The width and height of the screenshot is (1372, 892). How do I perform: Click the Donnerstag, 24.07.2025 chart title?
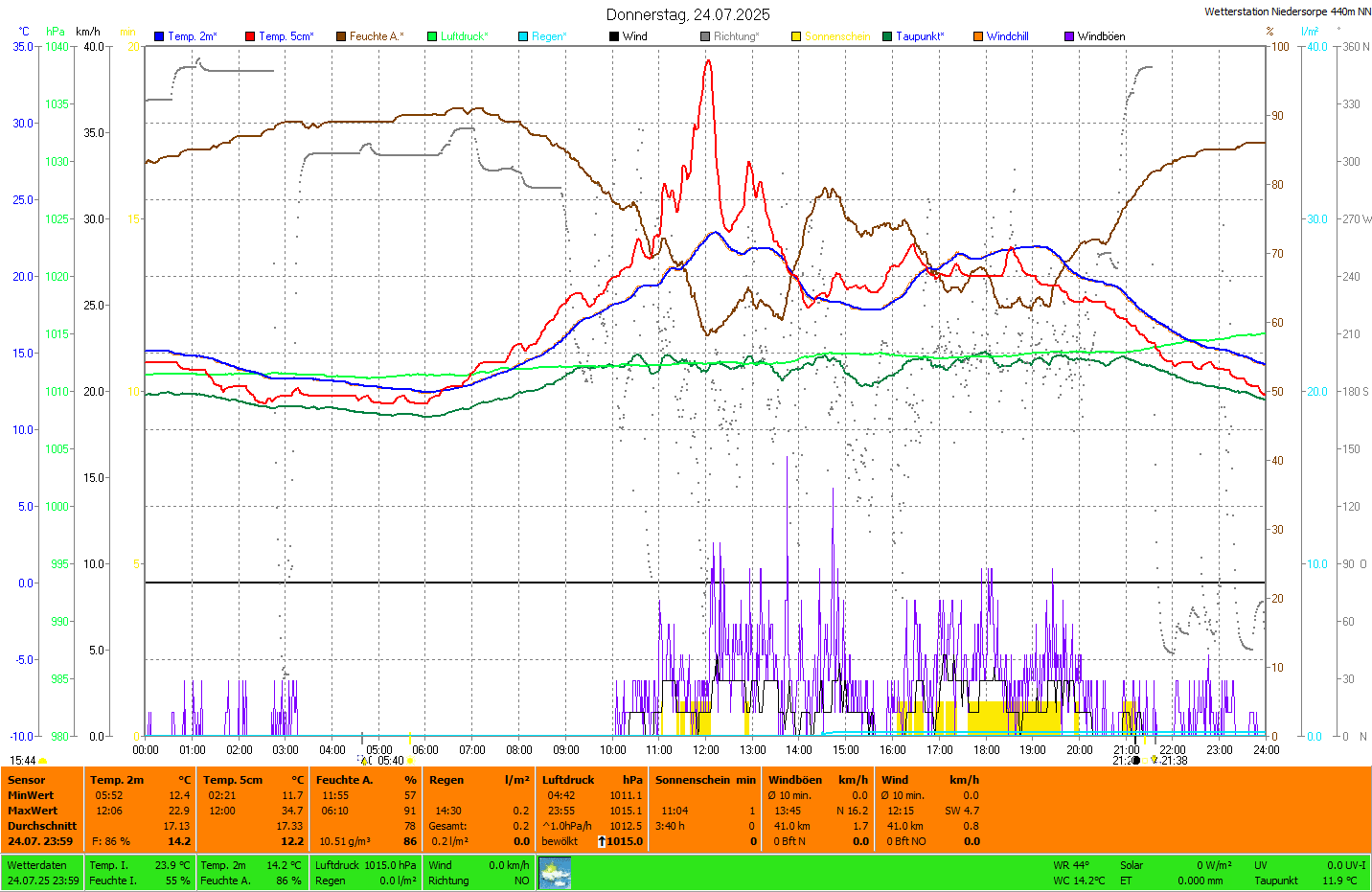pyautogui.click(x=687, y=14)
